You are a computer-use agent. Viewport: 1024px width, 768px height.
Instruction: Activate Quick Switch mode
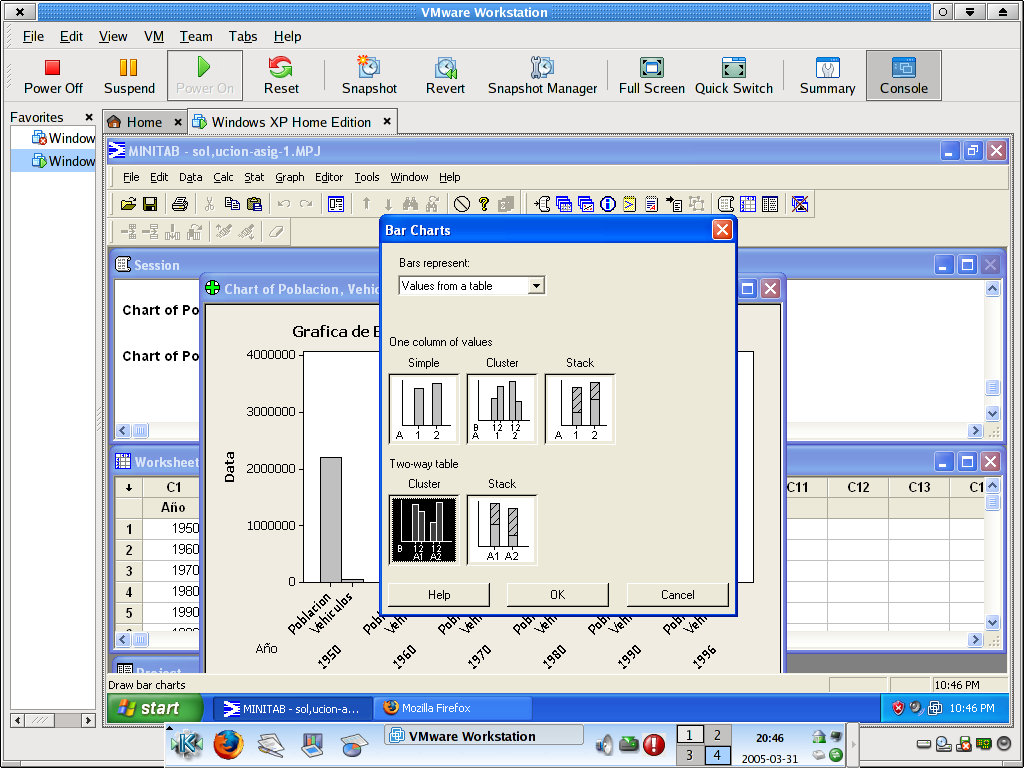click(x=733, y=76)
